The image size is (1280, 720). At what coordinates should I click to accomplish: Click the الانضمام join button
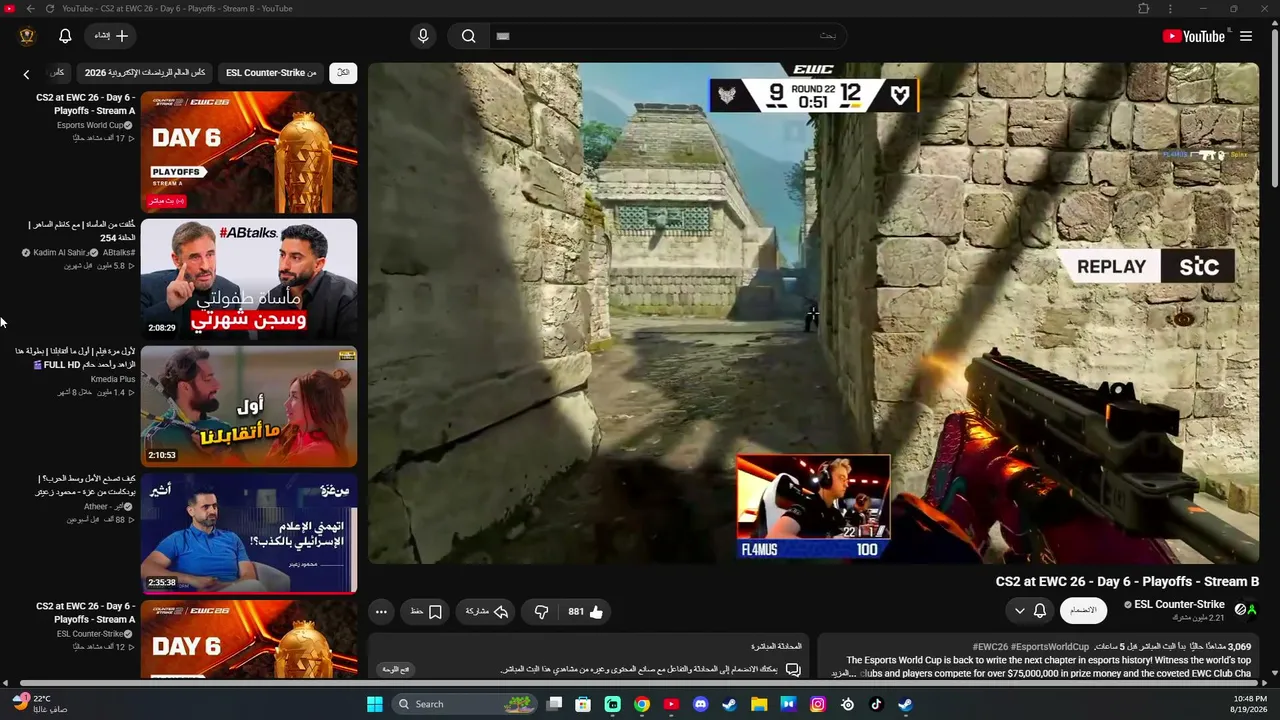tap(1083, 610)
